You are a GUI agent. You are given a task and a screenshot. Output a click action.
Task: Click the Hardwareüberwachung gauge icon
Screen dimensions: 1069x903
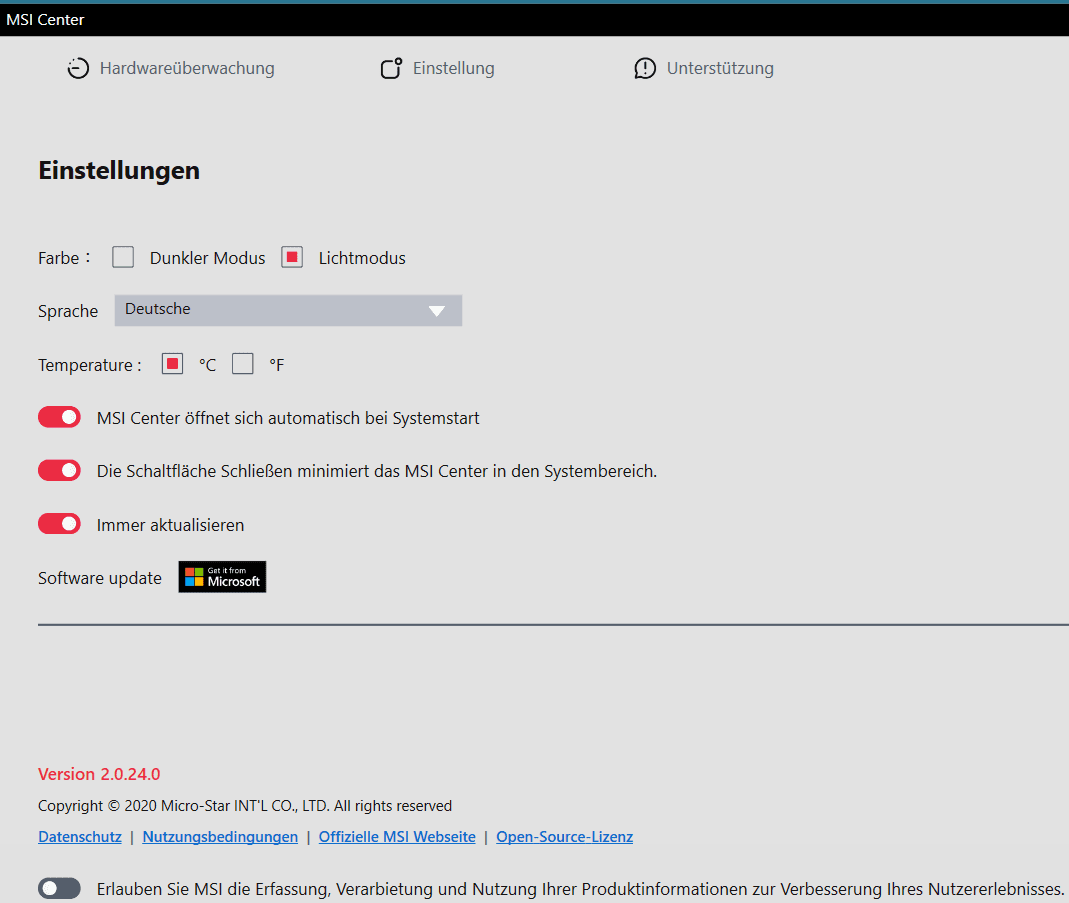click(78, 68)
